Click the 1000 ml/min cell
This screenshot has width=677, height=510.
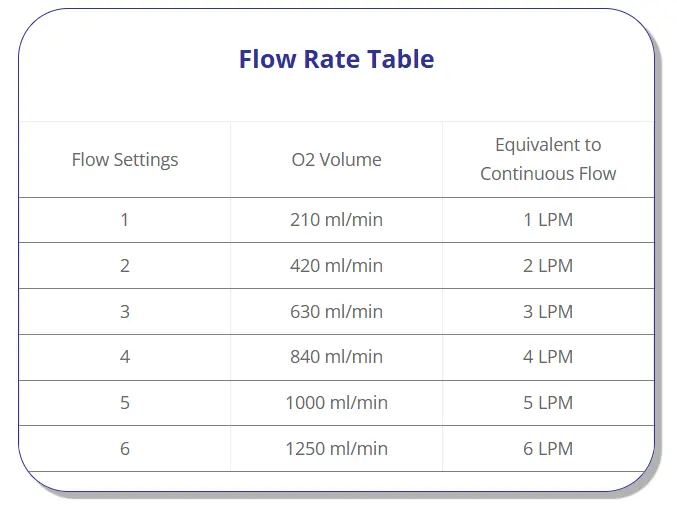pos(336,402)
